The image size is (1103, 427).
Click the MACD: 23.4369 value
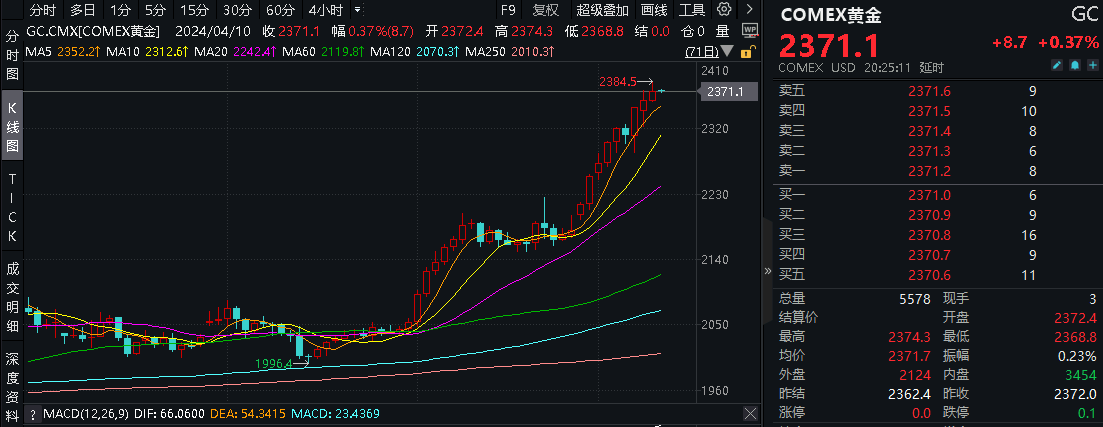335,414
